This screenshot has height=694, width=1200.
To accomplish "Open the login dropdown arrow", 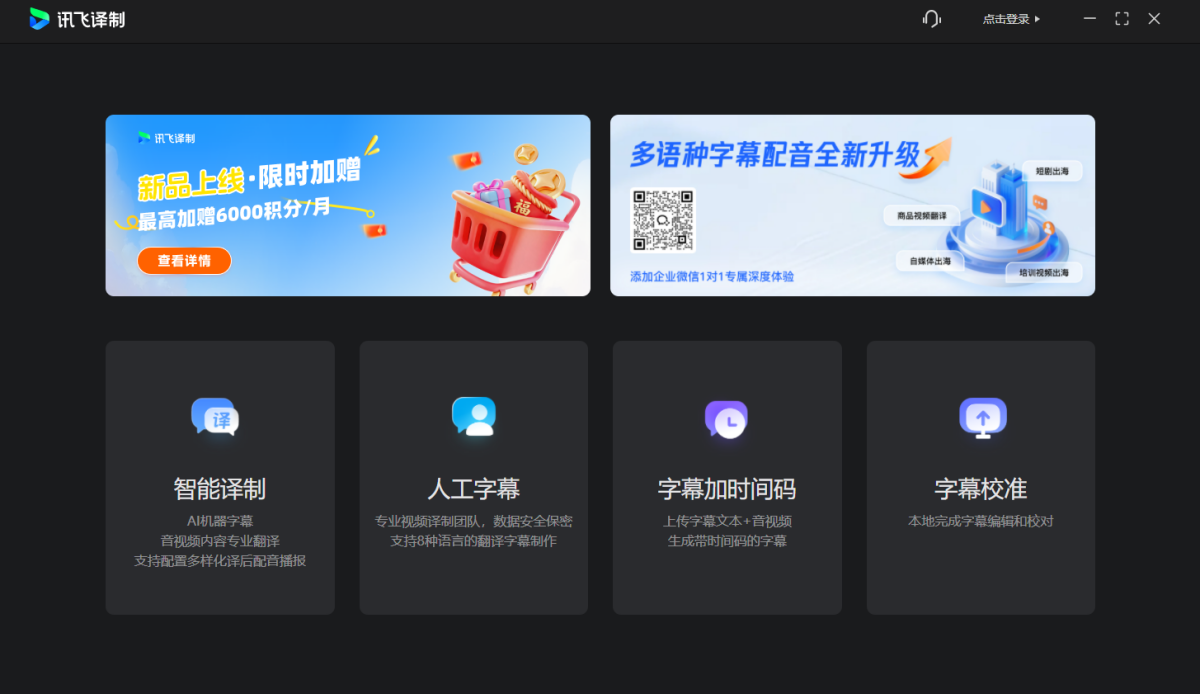I will (x=1037, y=19).
